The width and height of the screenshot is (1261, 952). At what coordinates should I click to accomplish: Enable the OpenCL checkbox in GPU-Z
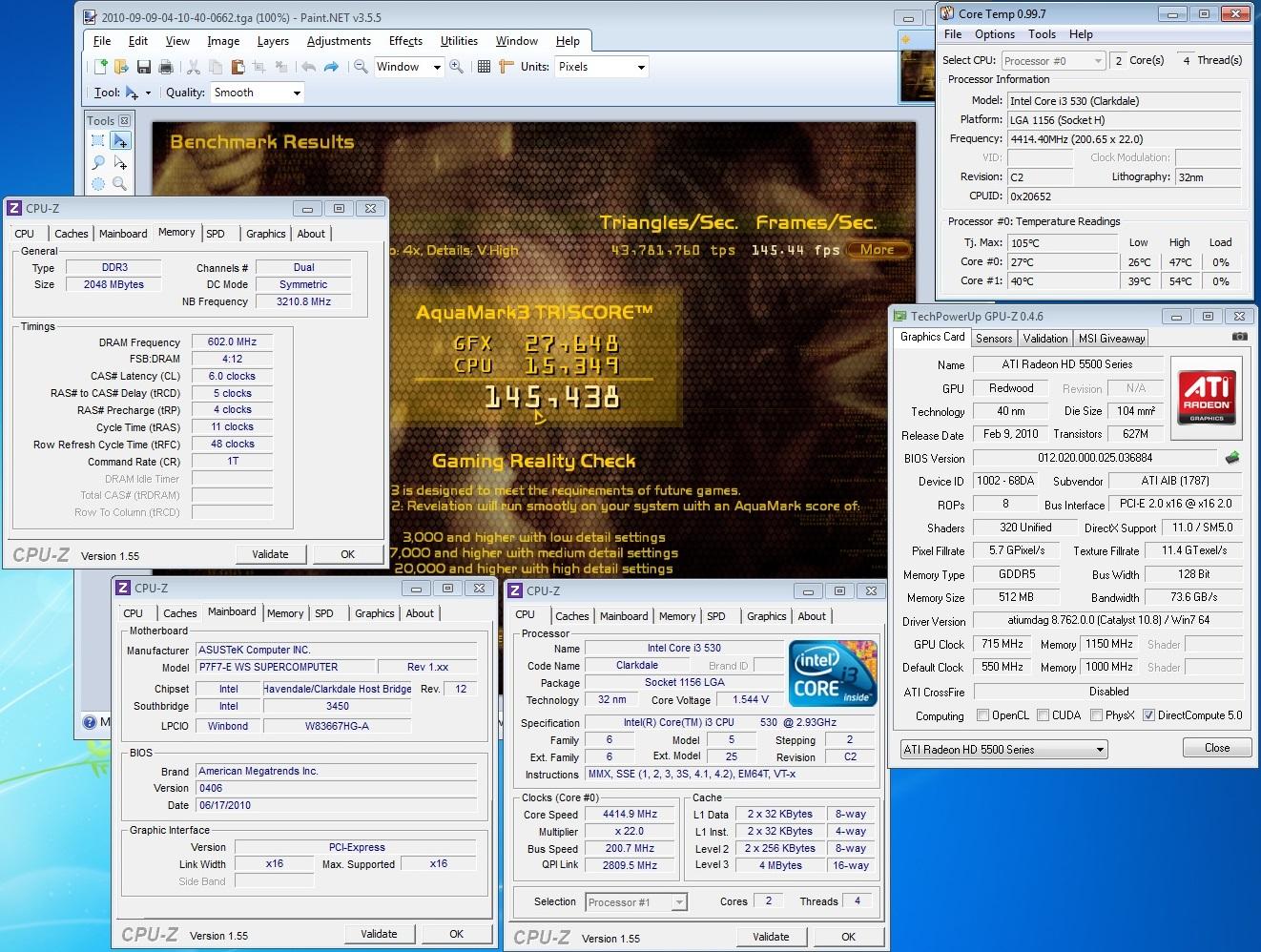click(982, 715)
